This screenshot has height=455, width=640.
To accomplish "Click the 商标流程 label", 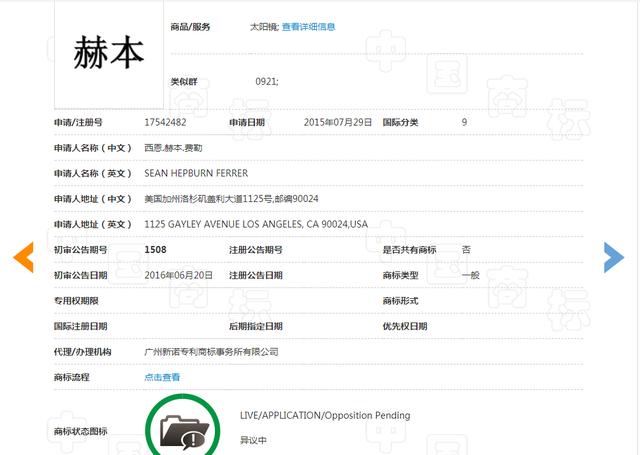I will (x=72, y=377).
